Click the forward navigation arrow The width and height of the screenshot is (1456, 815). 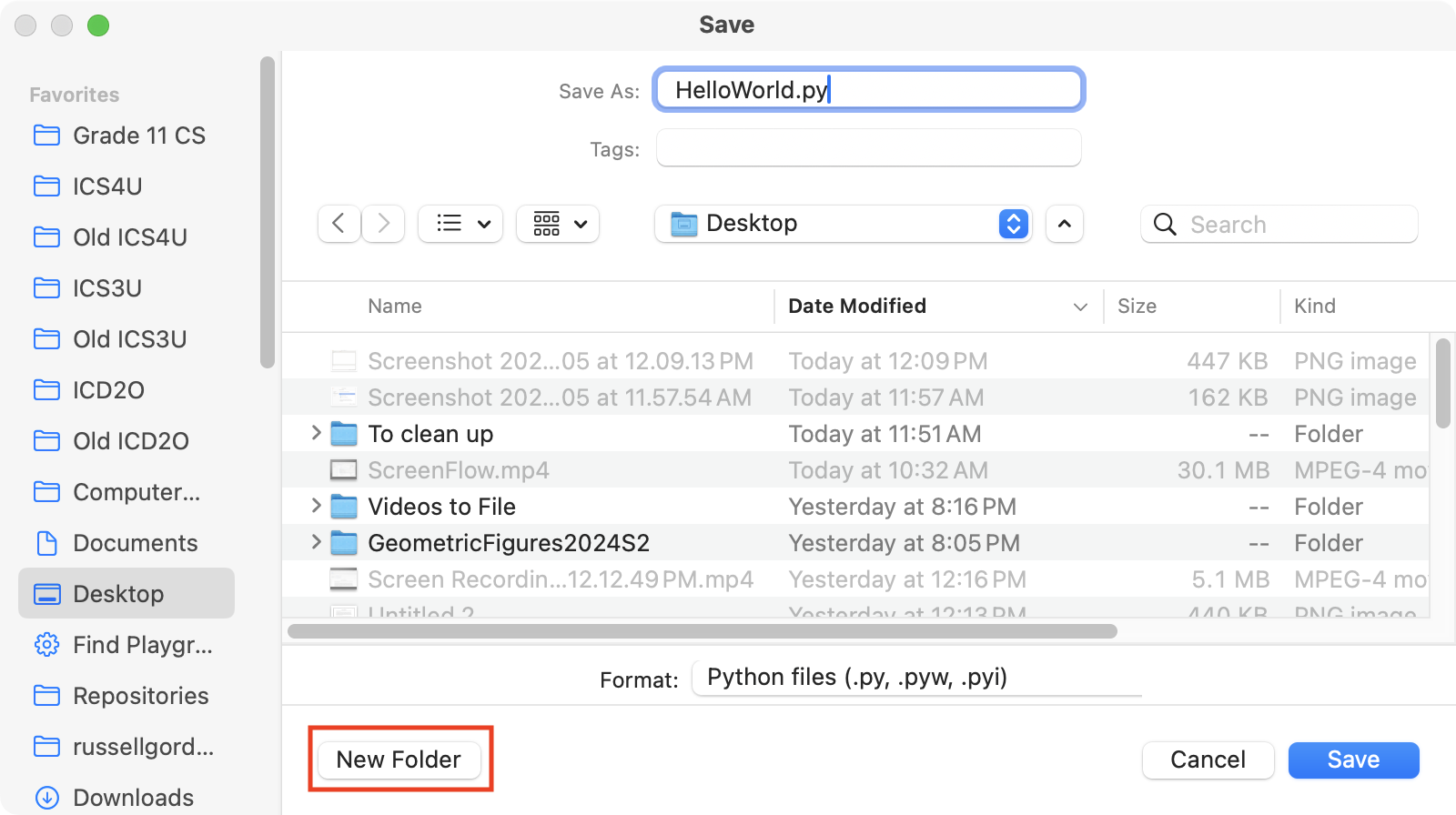click(383, 224)
